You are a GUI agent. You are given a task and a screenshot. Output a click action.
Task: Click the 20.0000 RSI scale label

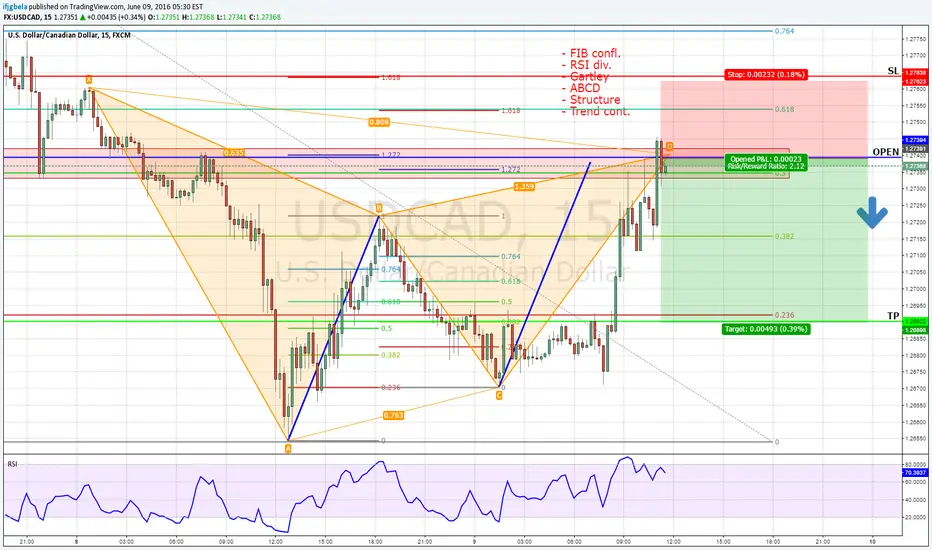pyautogui.click(x=915, y=517)
